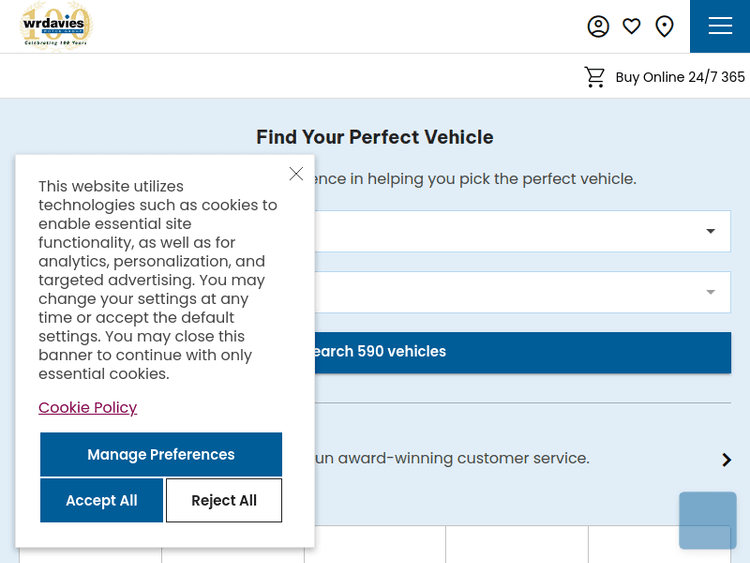
Task: Go to homepage via wrdavies logo
Action: click(55, 26)
